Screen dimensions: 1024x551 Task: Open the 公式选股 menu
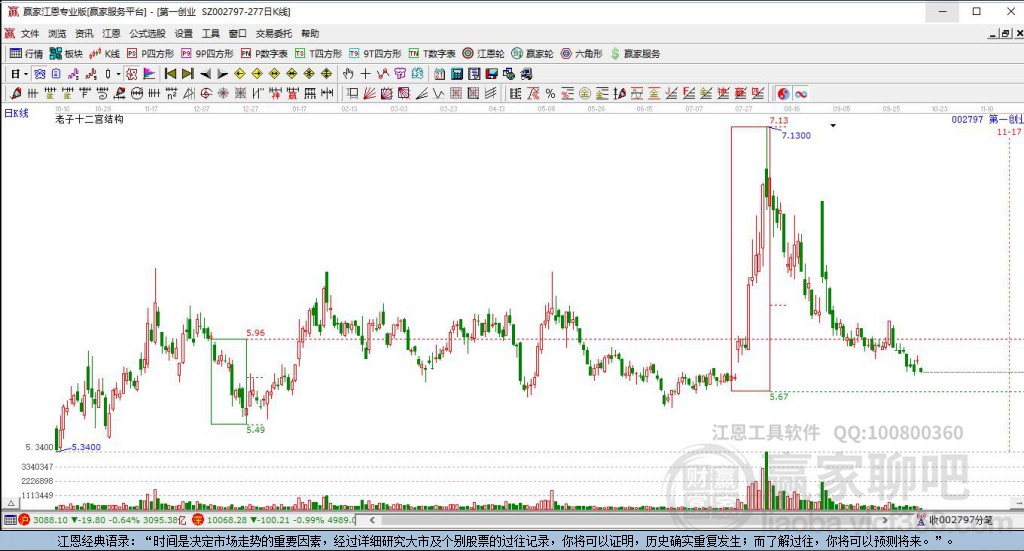pyautogui.click(x=146, y=33)
